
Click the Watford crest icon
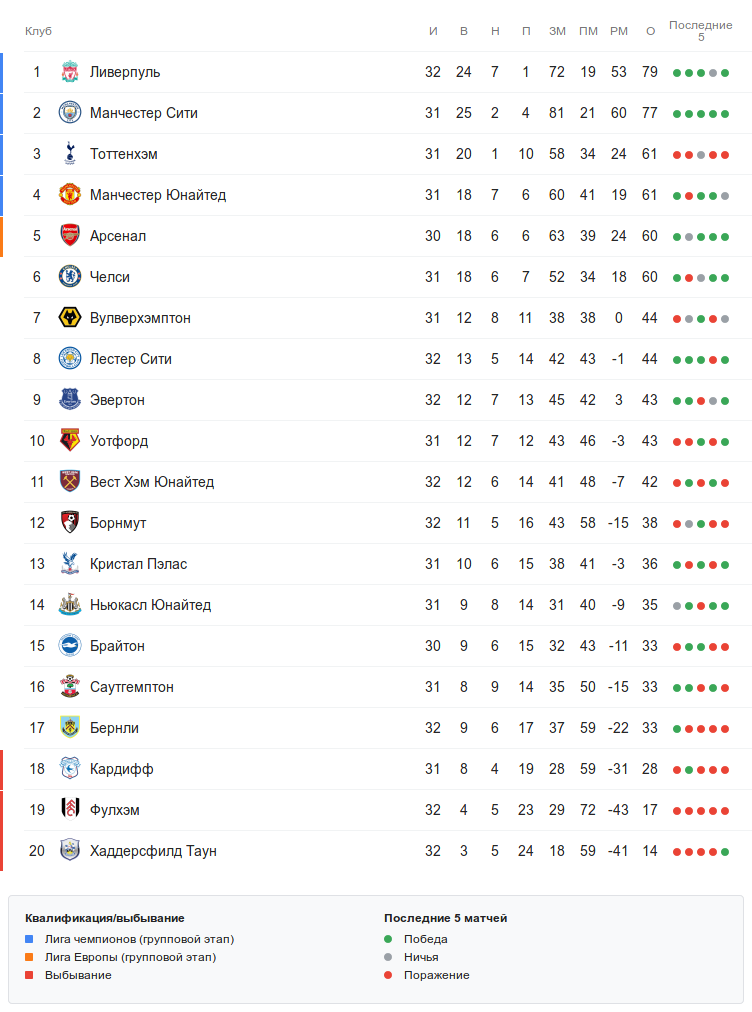[x=69, y=441]
